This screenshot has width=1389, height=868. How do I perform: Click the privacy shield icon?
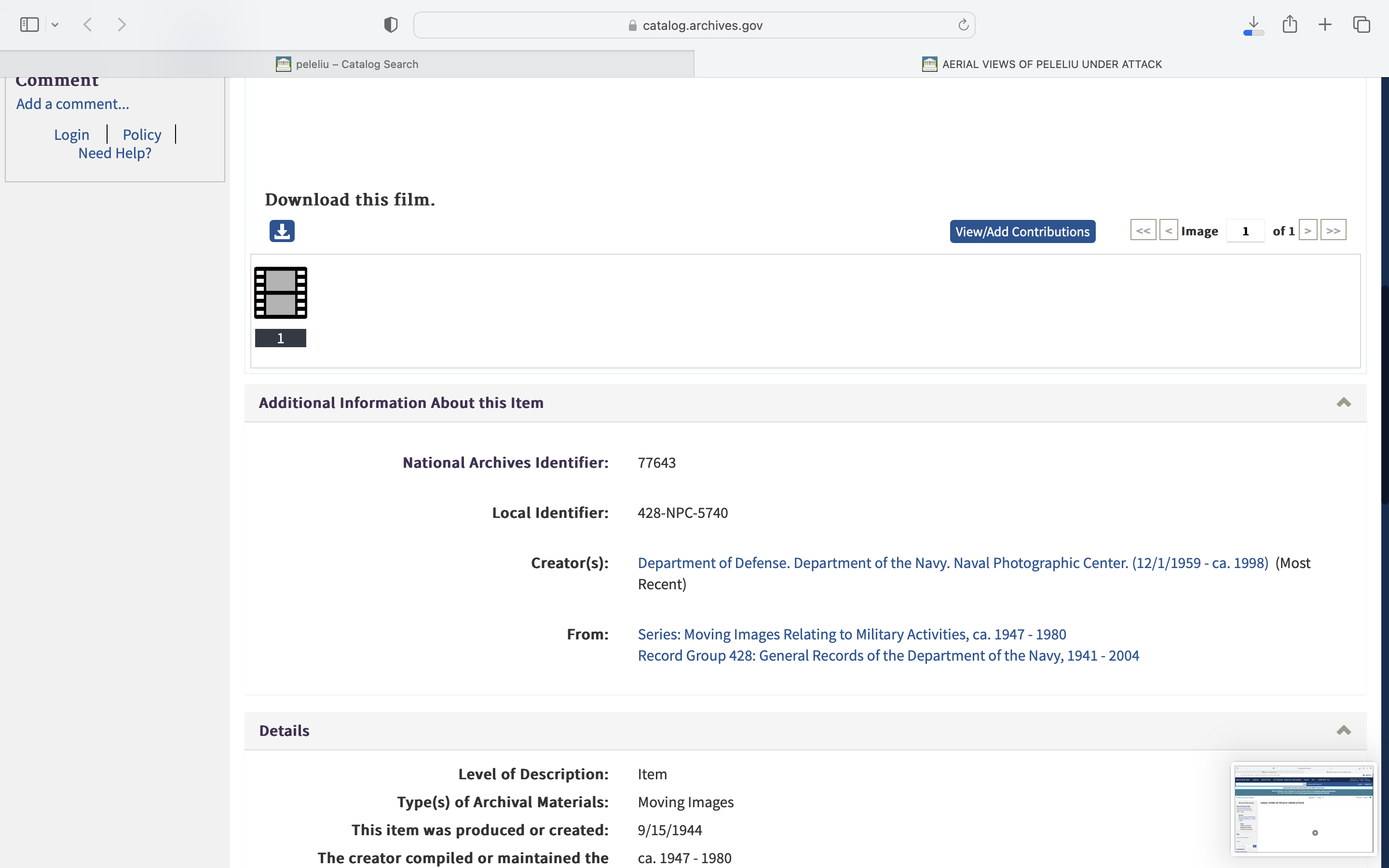pos(391,25)
